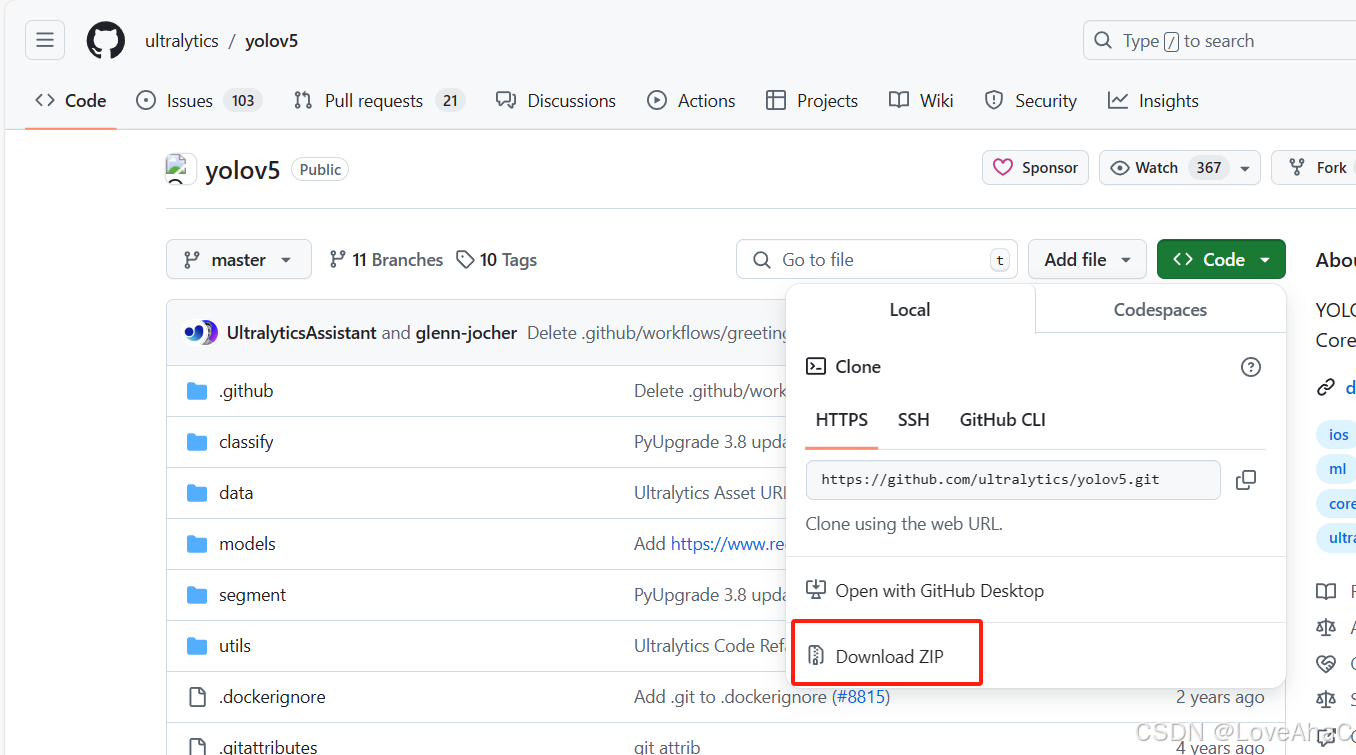
Task: Click Open with GitHub Desktop
Action: coord(925,591)
